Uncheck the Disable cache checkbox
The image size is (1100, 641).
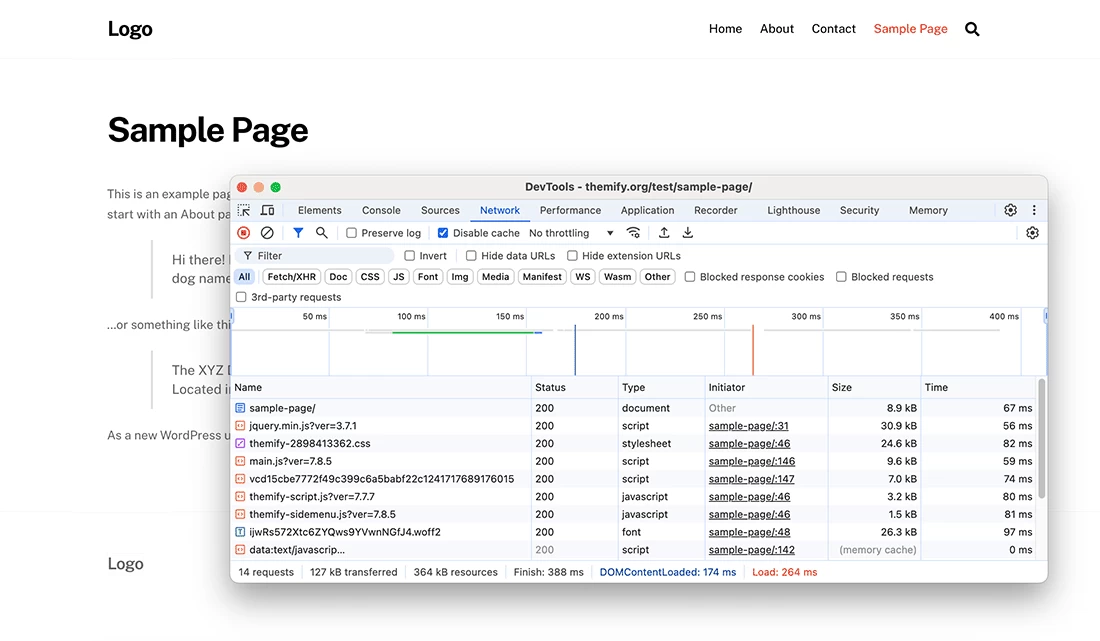[x=443, y=233]
